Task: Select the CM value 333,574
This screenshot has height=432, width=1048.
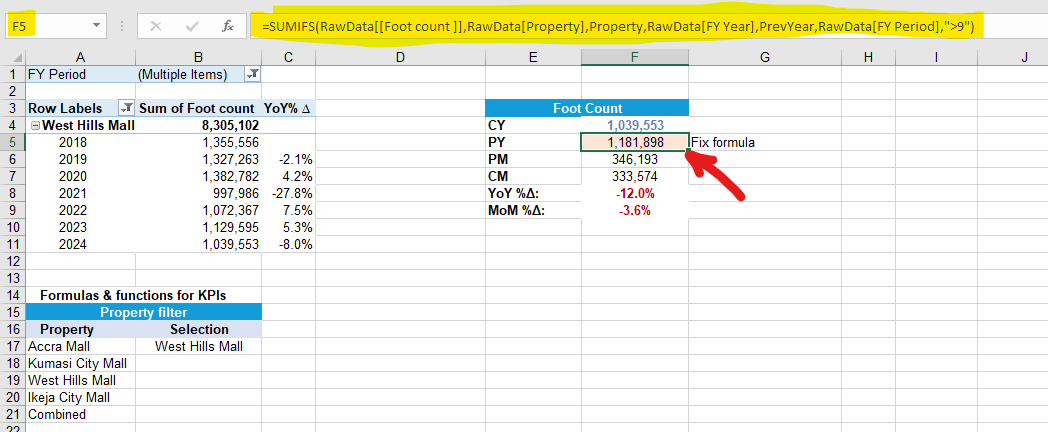Action: pos(634,177)
